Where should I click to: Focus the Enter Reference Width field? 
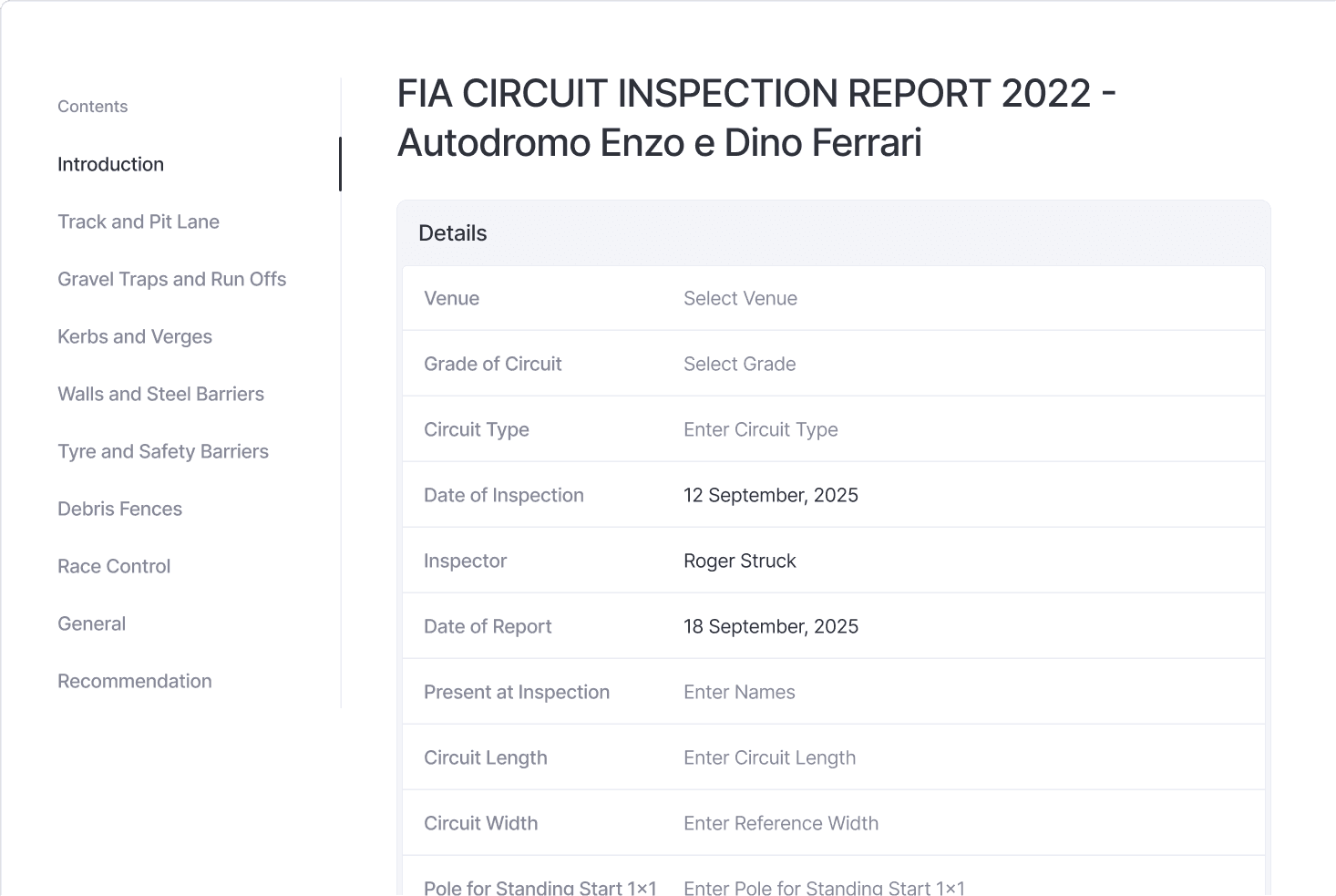coord(966,823)
